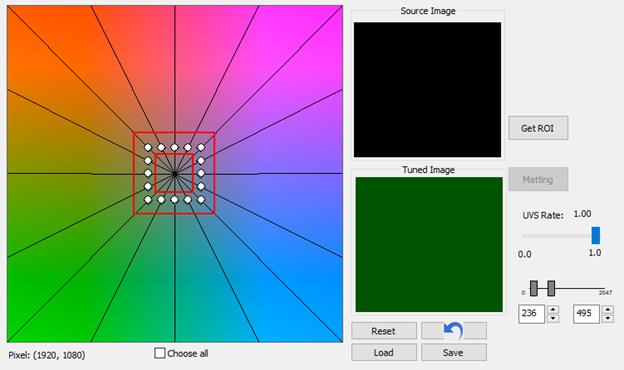This screenshot has height=370, width=624.
Task: Increase the 236 value with up arrow
Action: 553,310
